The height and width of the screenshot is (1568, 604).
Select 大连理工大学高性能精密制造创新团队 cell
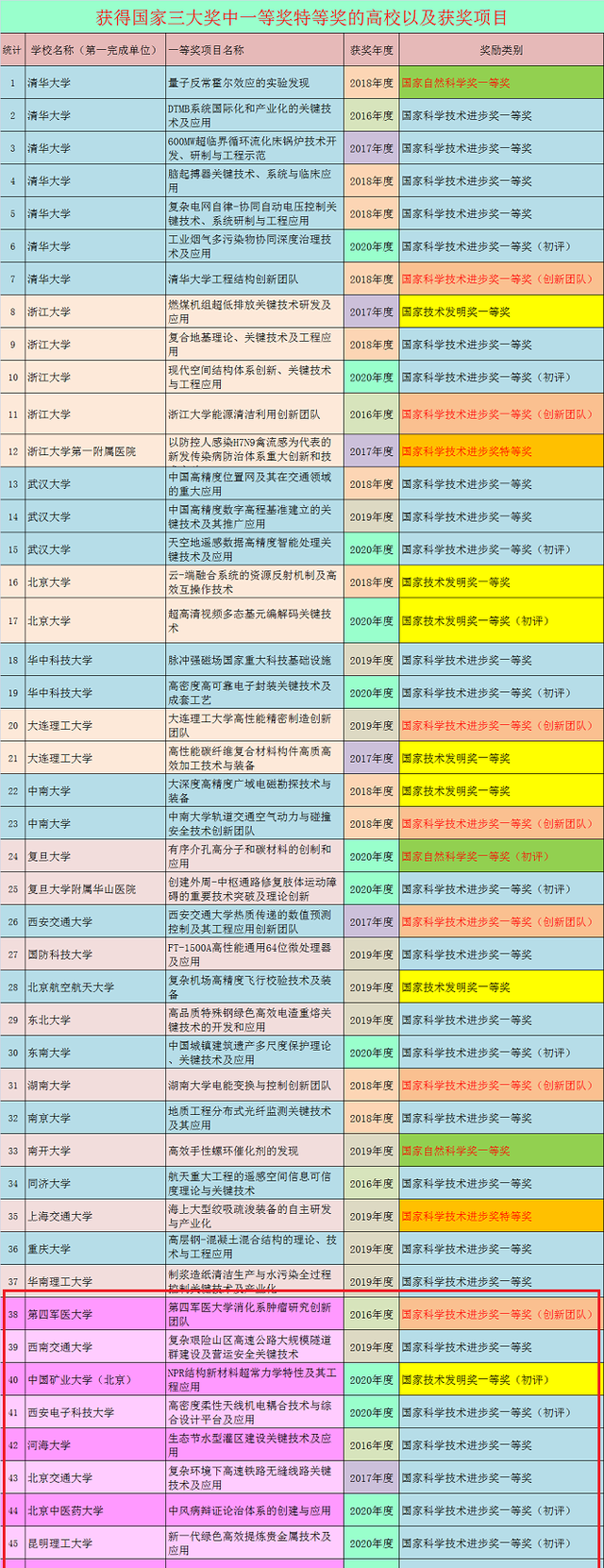255,726
